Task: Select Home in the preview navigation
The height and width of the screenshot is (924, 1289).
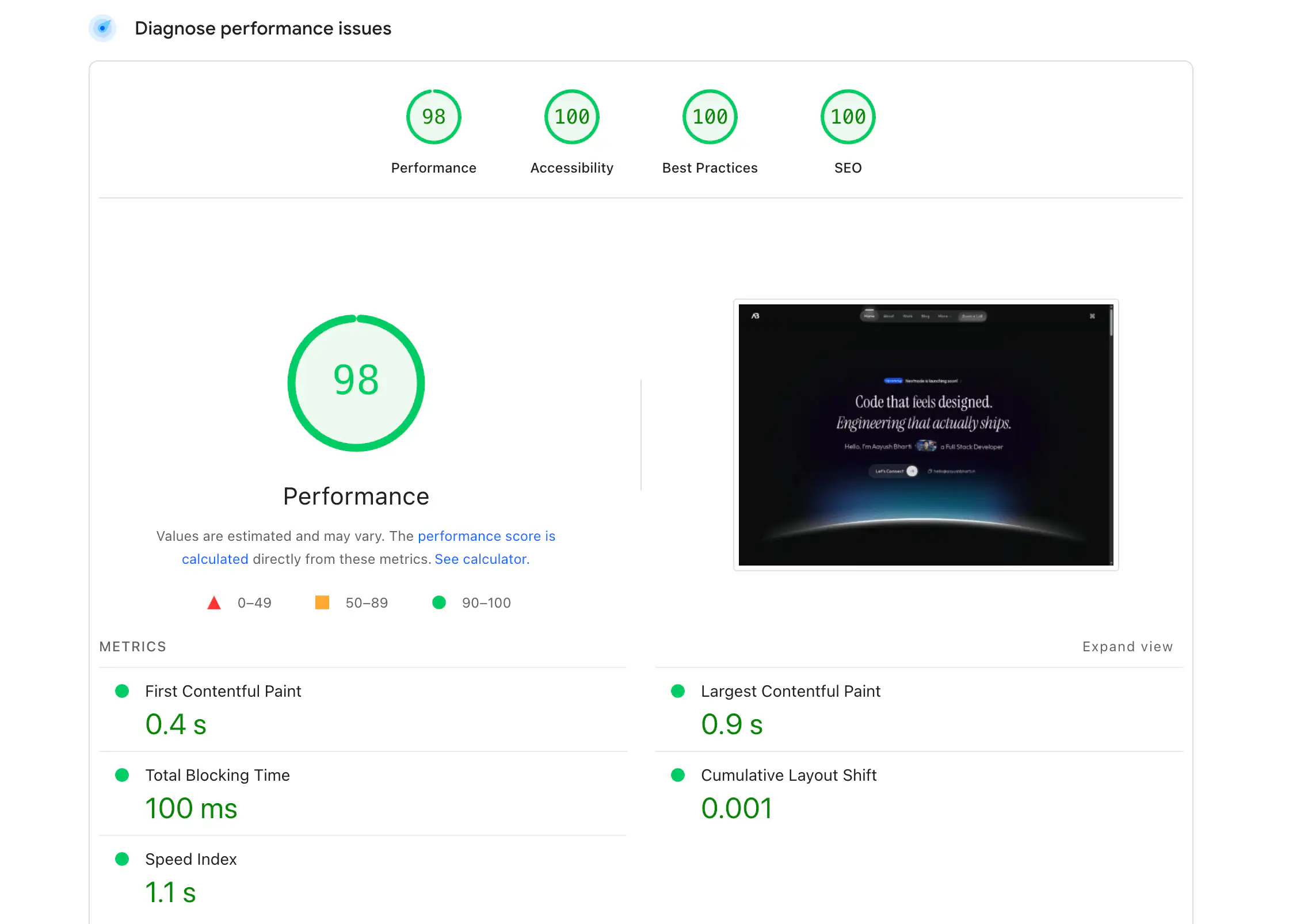Action: point(869,316)
